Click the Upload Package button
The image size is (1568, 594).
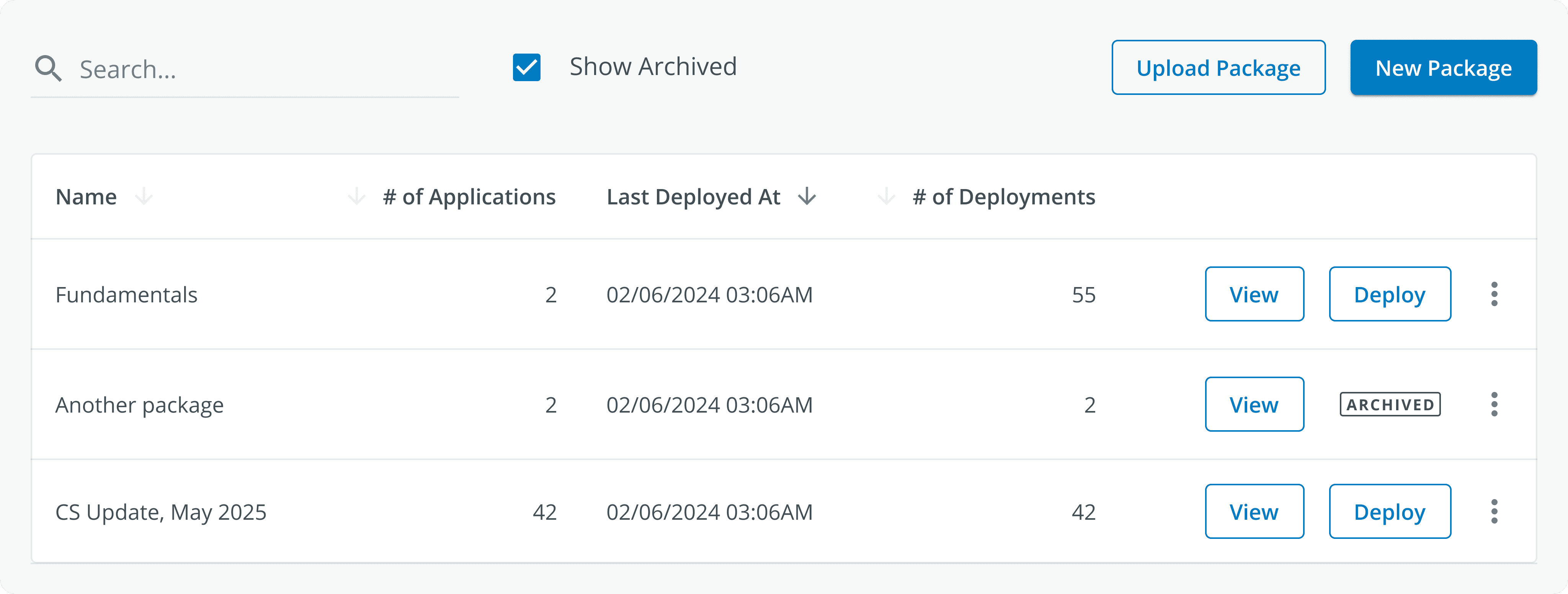pos(1218,68)
